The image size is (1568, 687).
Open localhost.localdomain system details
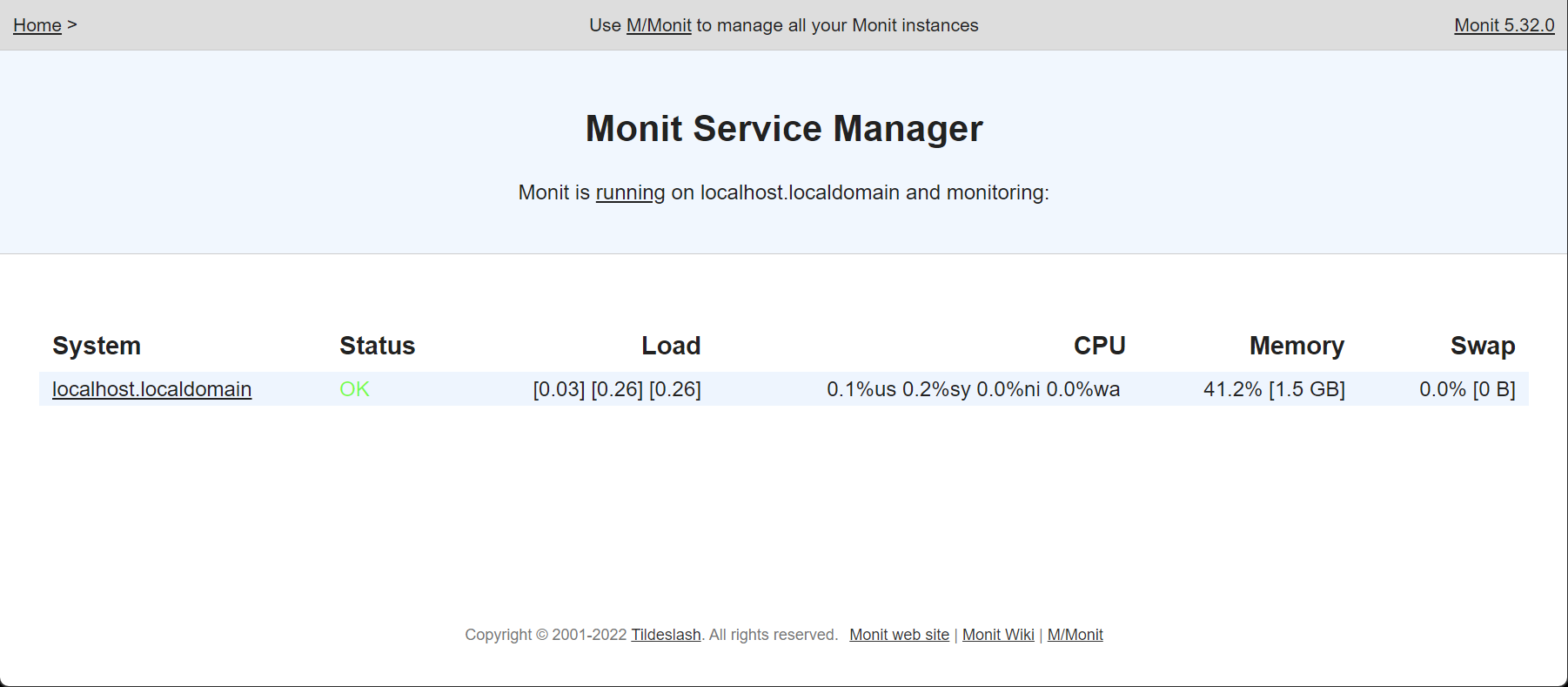pyautogui.click(x=152, y=389)
